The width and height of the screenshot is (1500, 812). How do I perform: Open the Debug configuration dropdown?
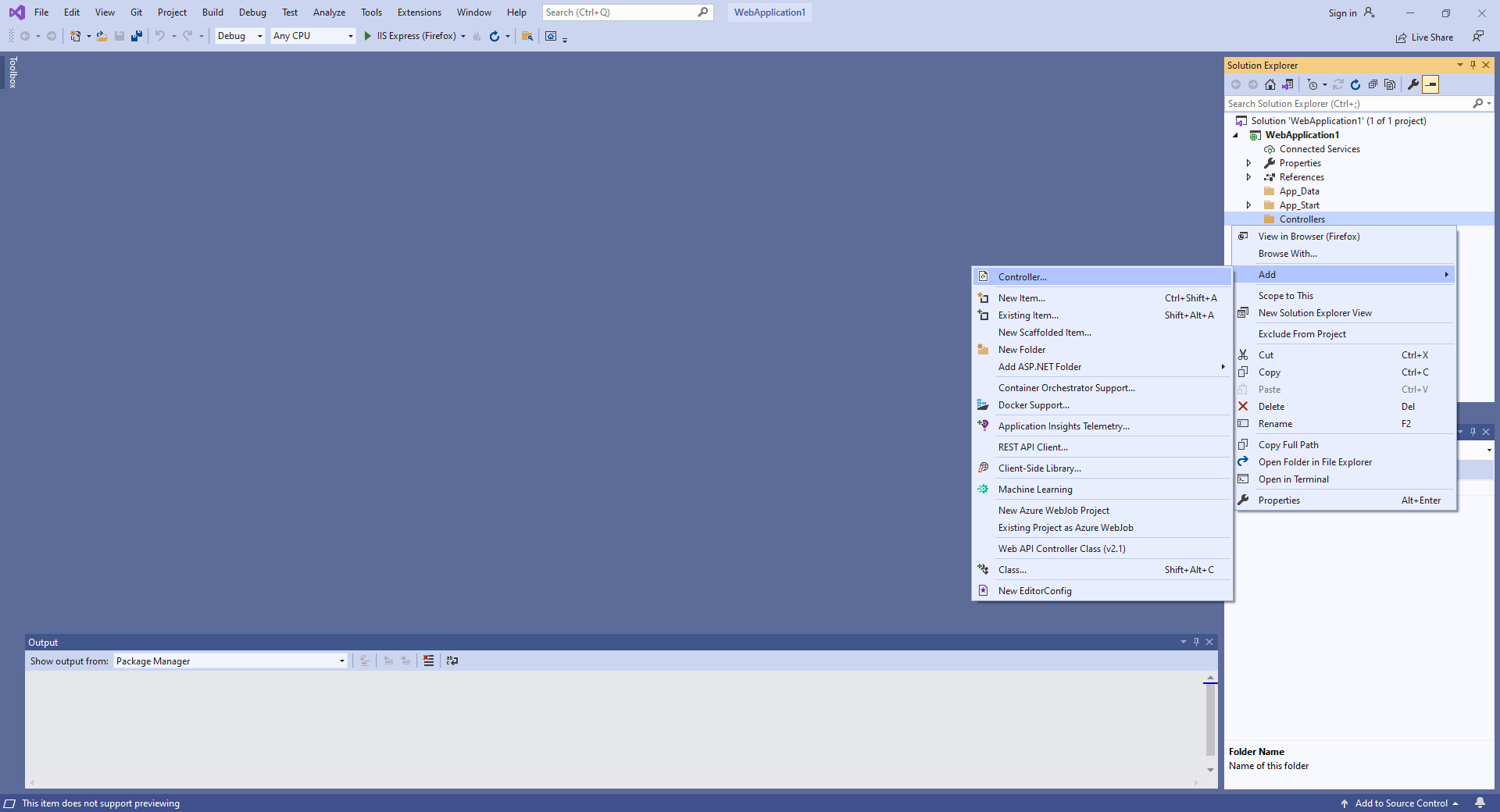coord(240,36)
